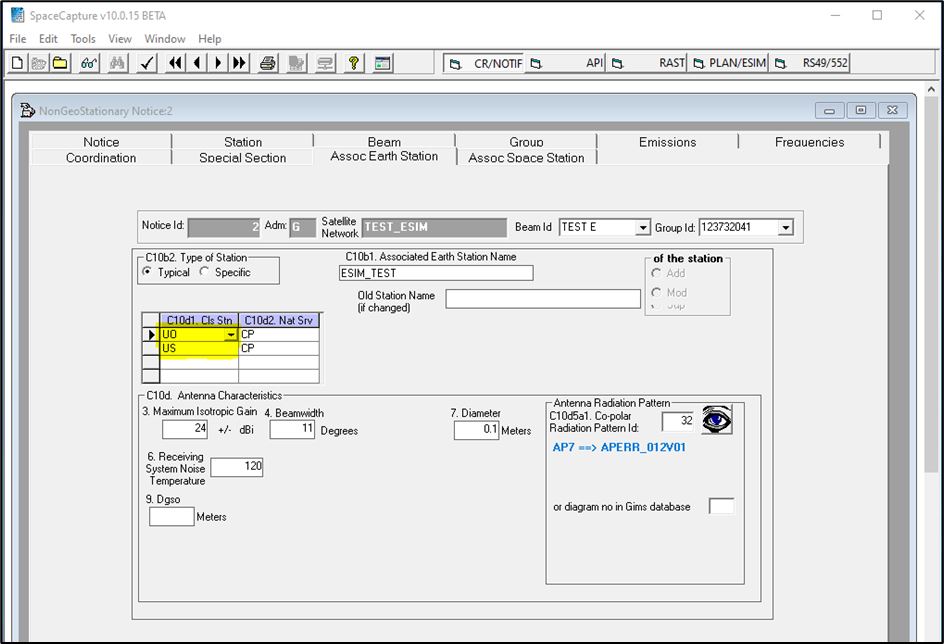
Task: Click the RAST toolbar button
Action: (x=647, y=63)
